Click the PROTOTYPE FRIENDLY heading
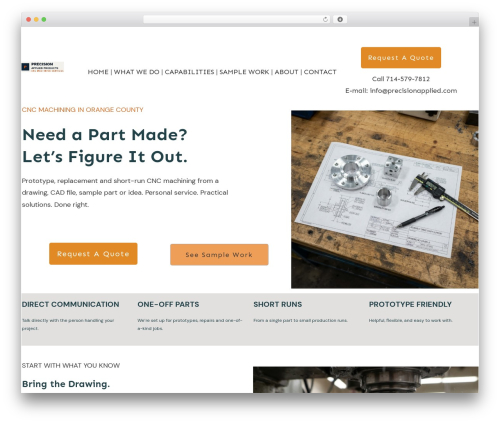 click(410, 304)
